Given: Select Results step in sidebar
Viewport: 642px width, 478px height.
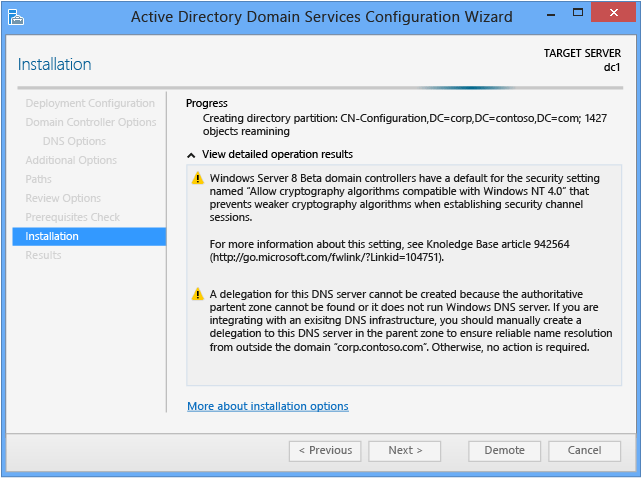Looking at the screenshot, I should (43, 255).
